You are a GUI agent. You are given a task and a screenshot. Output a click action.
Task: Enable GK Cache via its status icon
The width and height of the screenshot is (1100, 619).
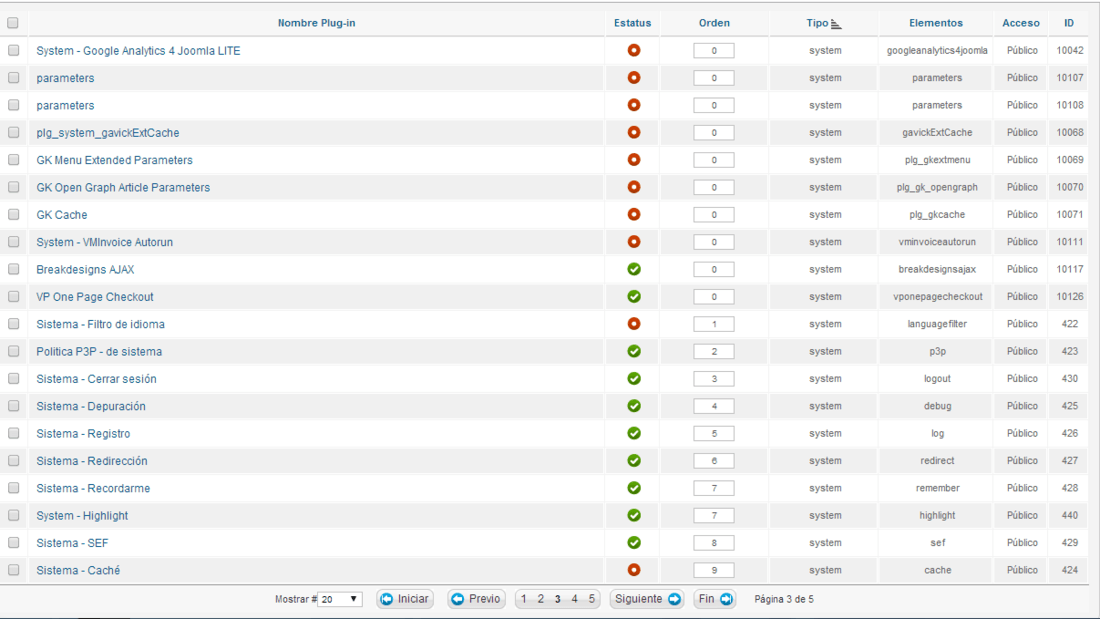[633, 215]
